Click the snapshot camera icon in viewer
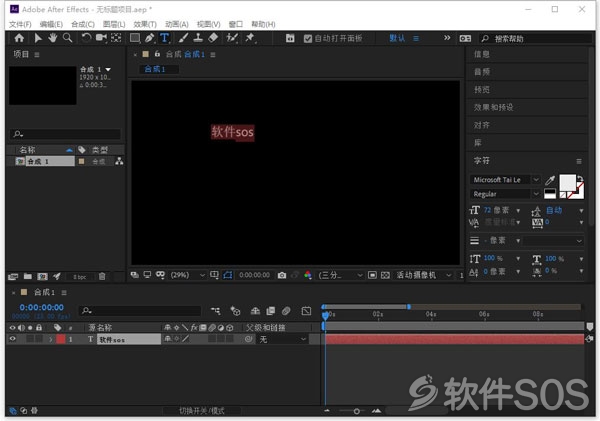600x421 pixels. [282, 275]
